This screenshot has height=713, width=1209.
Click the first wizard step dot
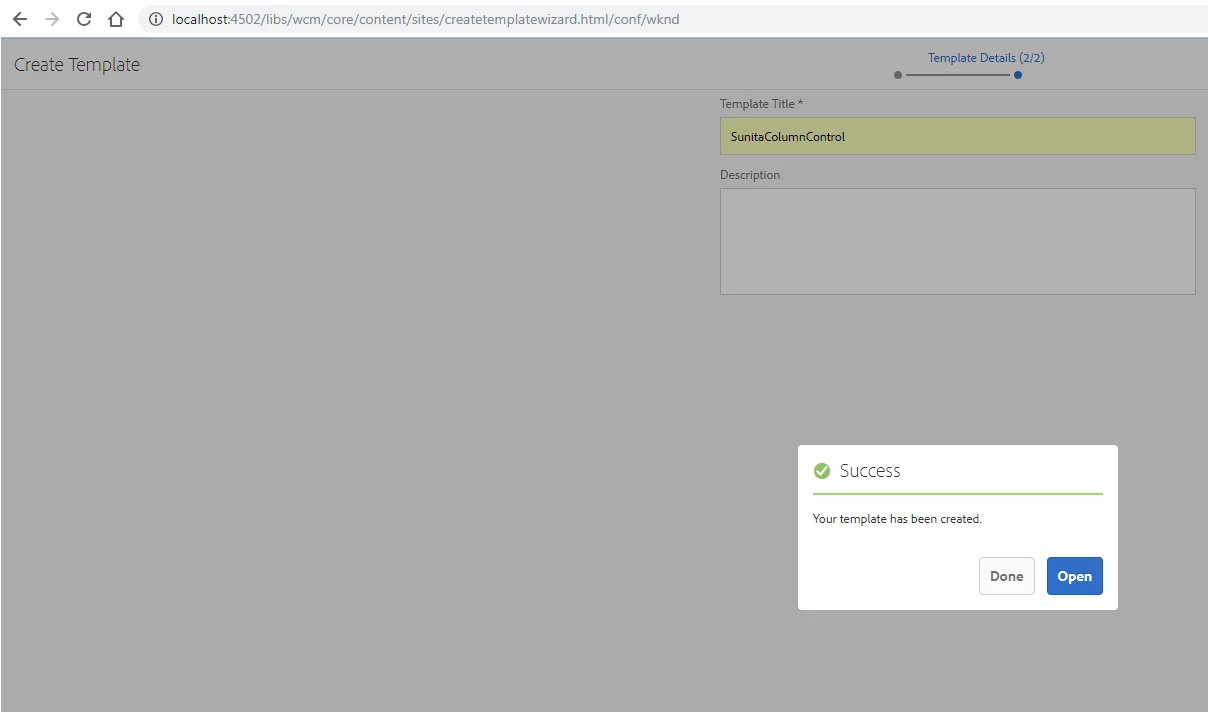pos(898,75)
